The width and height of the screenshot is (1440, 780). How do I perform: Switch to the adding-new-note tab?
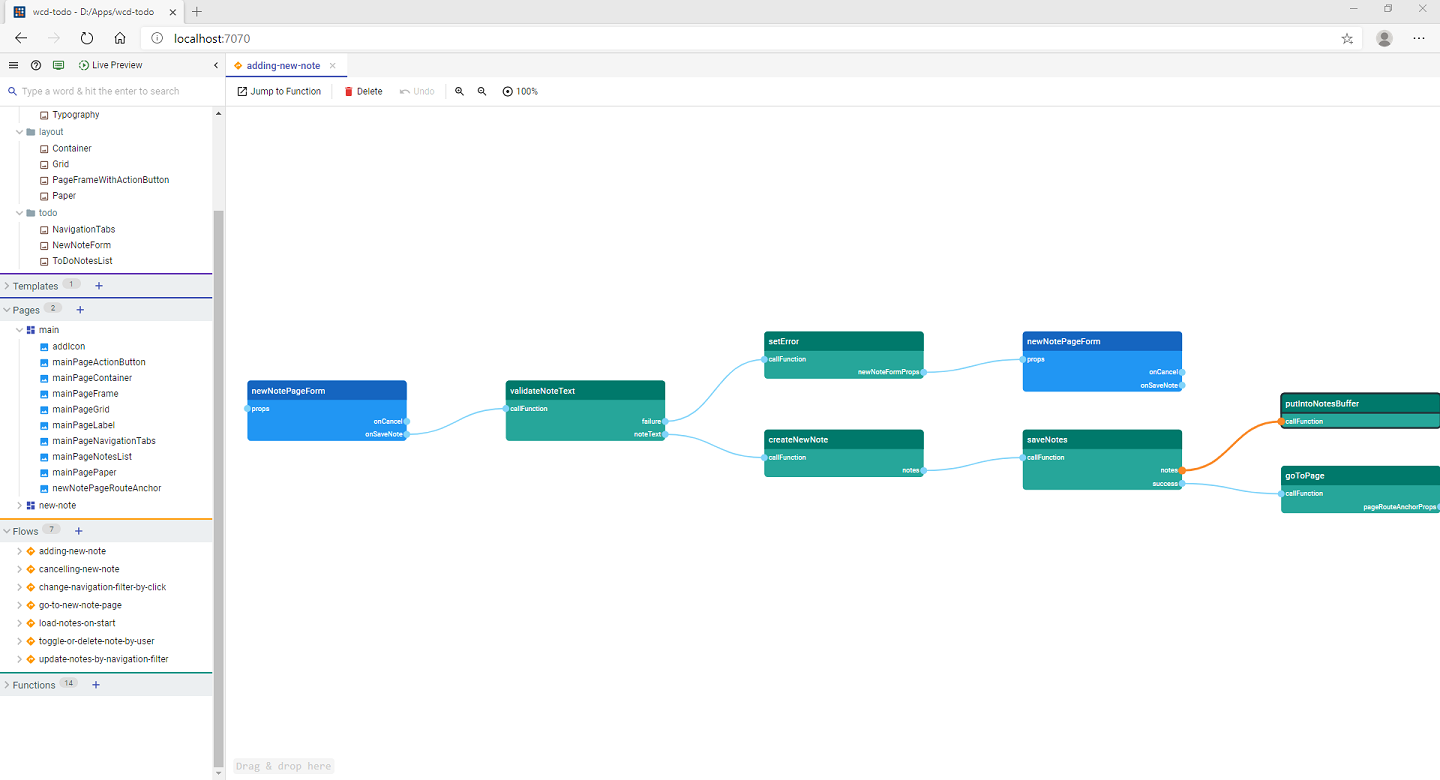pyautogui.click(x=283, y=66)
